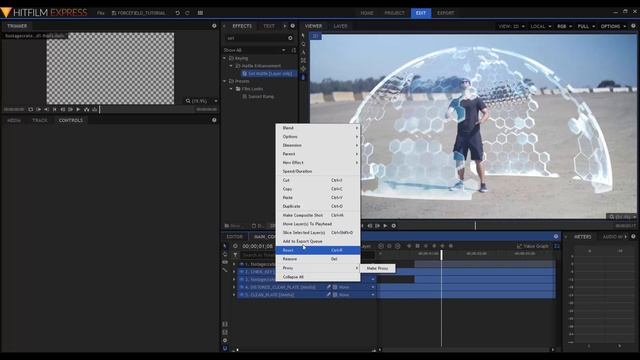Choose the Text tool in viewer toolbar
The image size is (640, 360).
303,52
